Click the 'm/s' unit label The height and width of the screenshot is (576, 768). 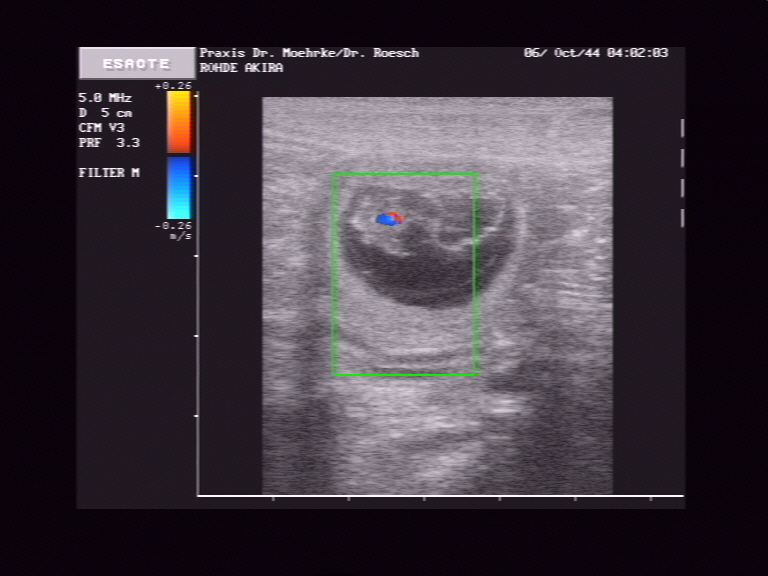[x=181, y=236]
